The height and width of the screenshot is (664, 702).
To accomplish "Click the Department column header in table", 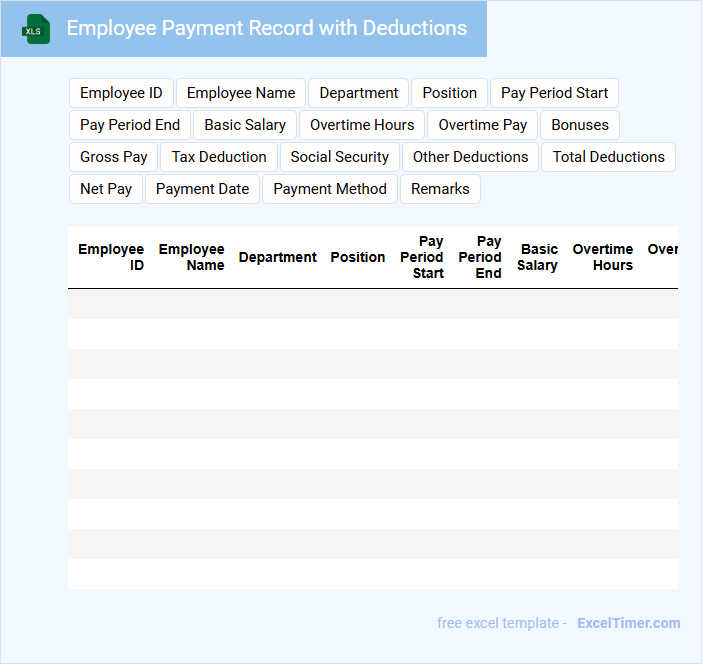I will (x=277, y=257).
